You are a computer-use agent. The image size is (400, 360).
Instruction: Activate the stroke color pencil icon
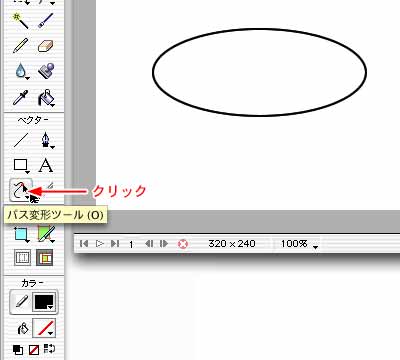coord(21,302)
